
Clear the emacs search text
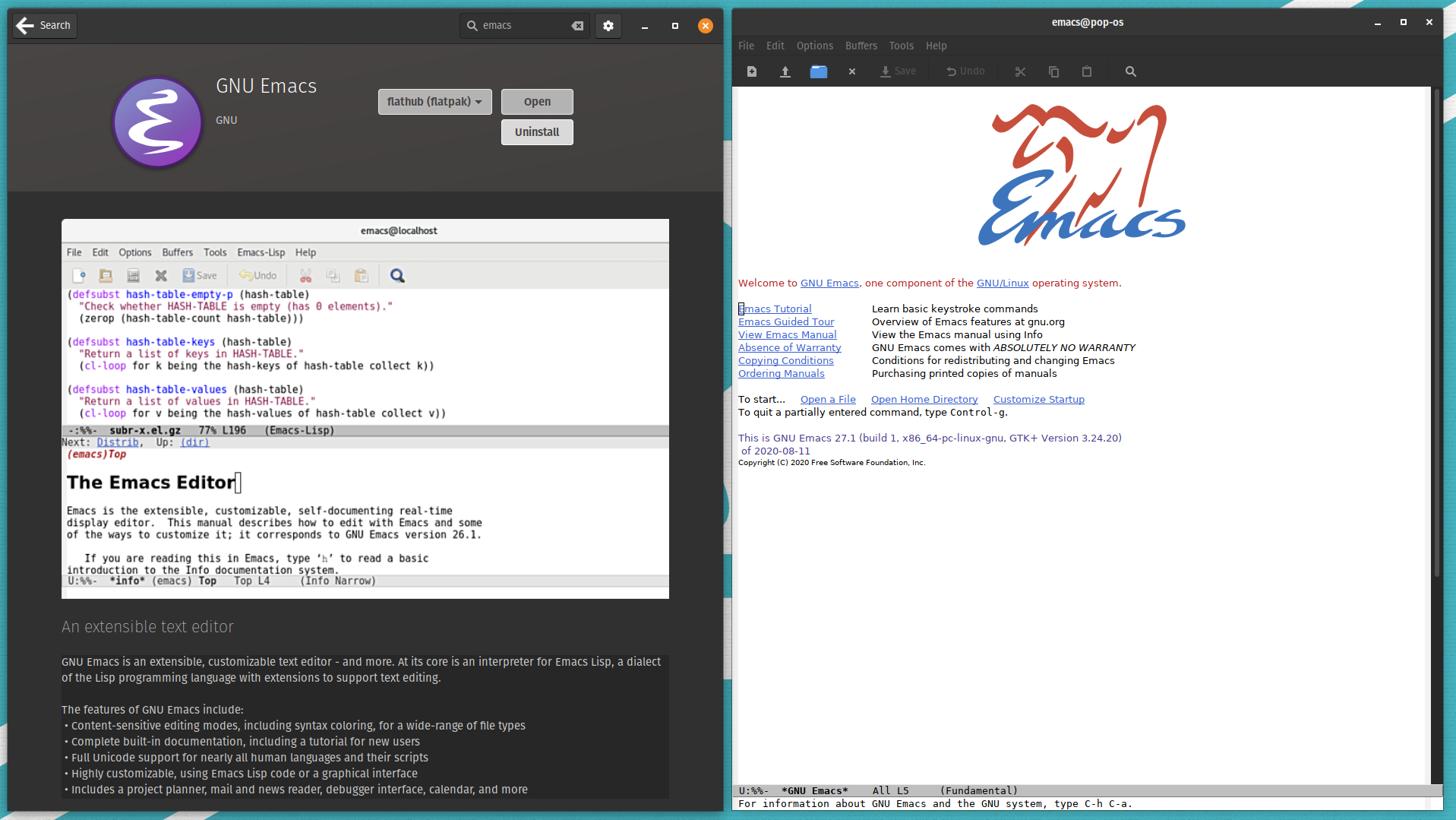pyautogui.click(x=577, y=25)
